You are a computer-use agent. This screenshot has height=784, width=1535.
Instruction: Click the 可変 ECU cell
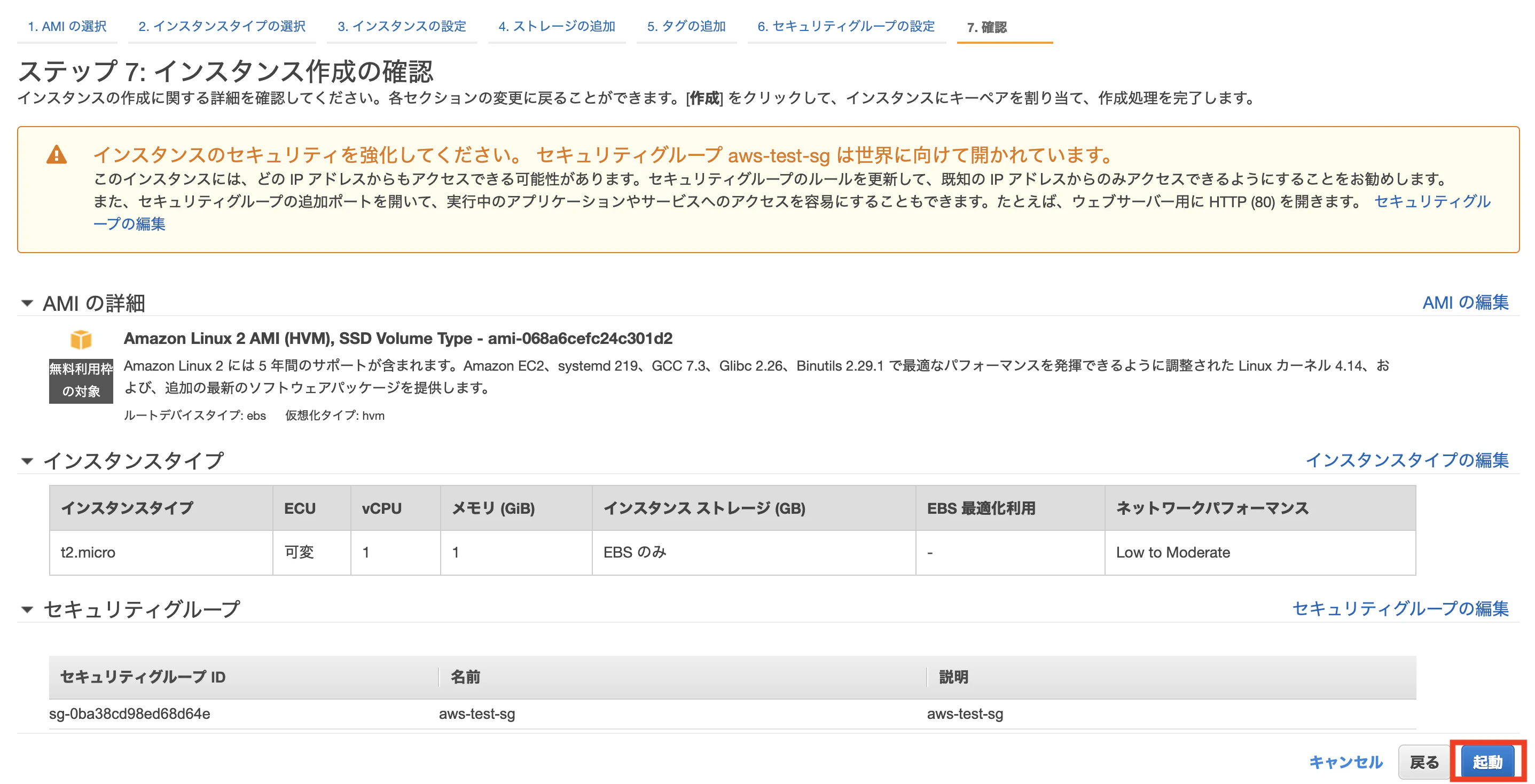pos(312,552)
